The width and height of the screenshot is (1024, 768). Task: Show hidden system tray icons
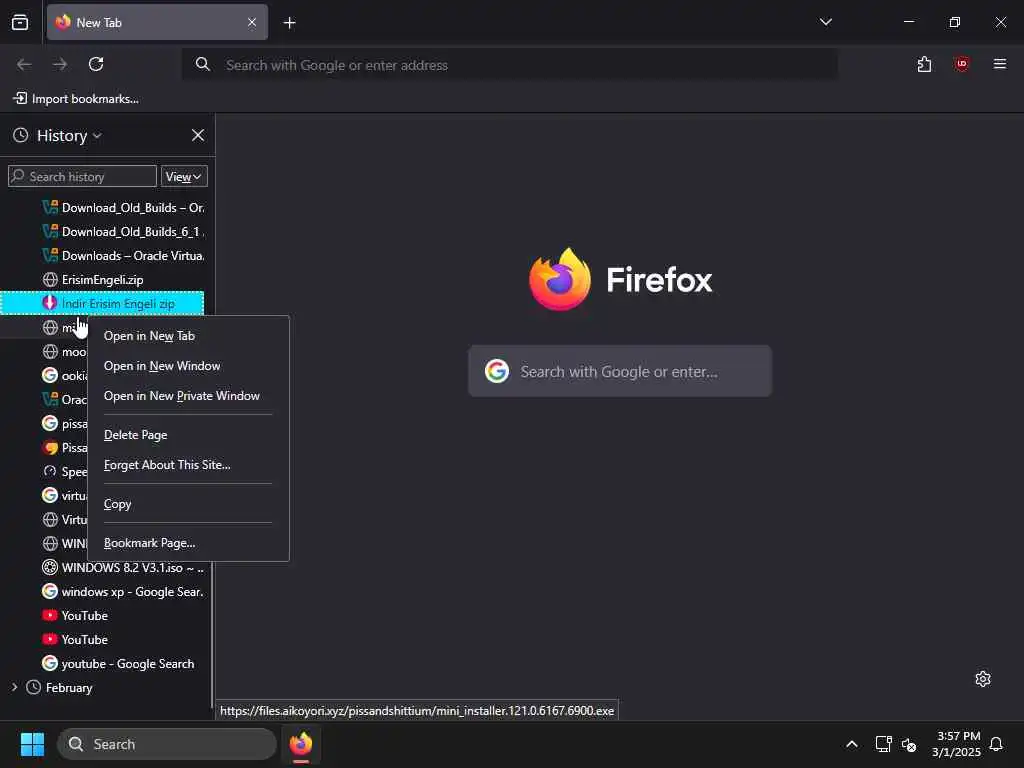pyautogui.click(x=852, y=744)
